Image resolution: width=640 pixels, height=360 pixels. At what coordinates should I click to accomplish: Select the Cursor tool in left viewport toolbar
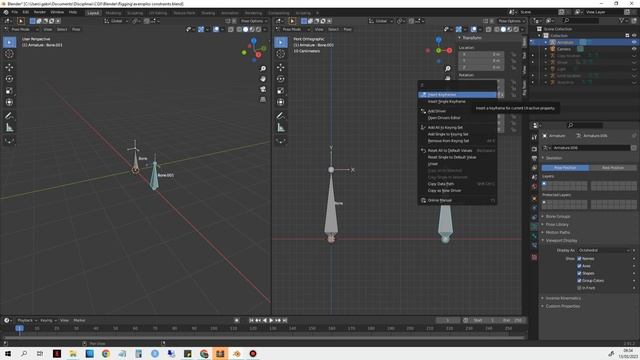[9, 54]
